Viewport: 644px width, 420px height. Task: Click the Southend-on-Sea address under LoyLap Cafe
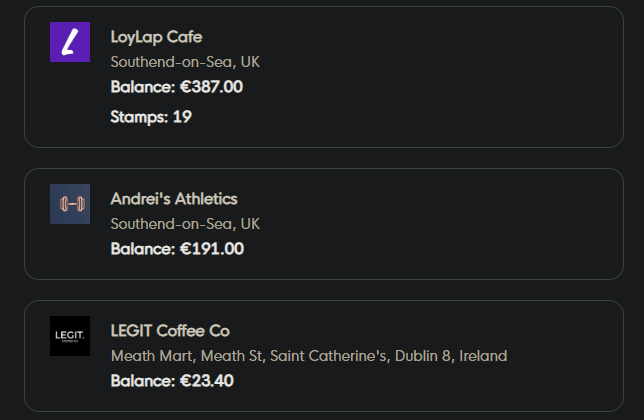(185, 62)
